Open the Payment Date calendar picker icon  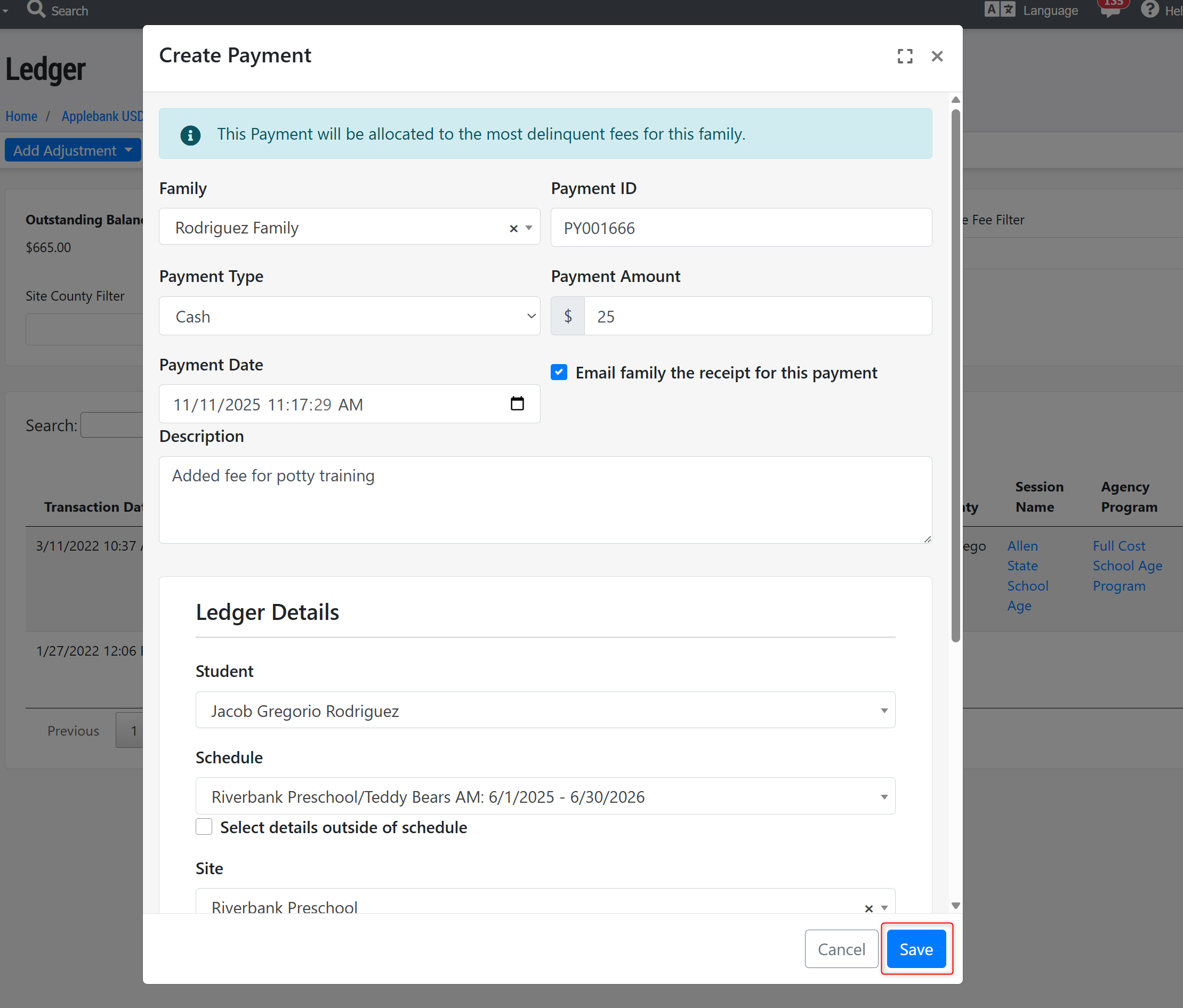click(517, 404)
